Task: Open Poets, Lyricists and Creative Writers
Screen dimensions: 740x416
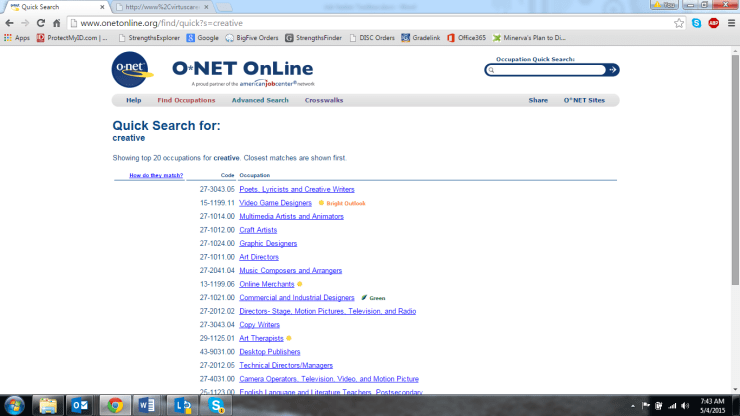Action: click(x=297, y=189)
